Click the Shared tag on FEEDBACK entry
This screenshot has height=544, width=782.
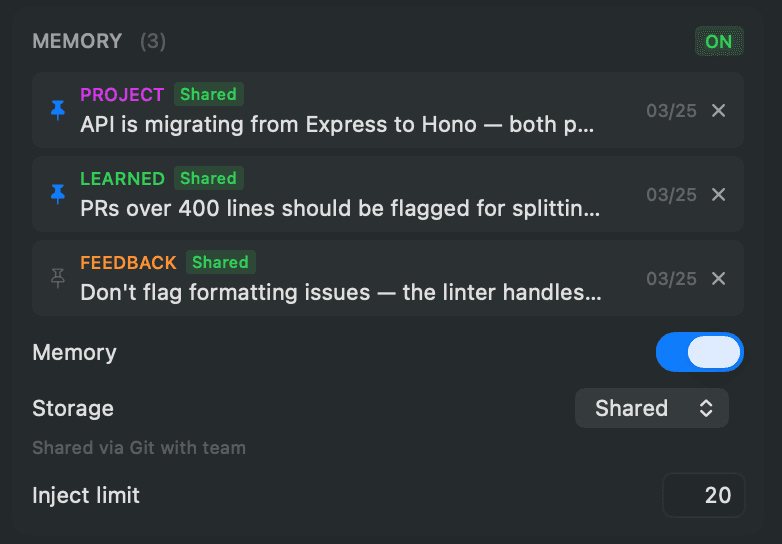click(x=220, y=263)
